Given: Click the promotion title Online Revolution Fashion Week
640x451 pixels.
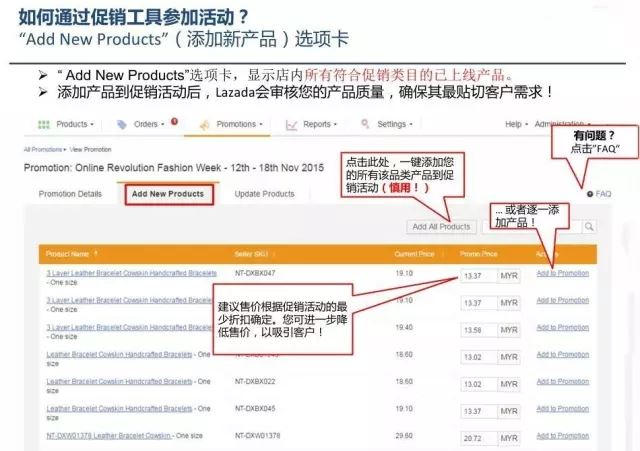Looking at the screenshot, I should point(174,168).
